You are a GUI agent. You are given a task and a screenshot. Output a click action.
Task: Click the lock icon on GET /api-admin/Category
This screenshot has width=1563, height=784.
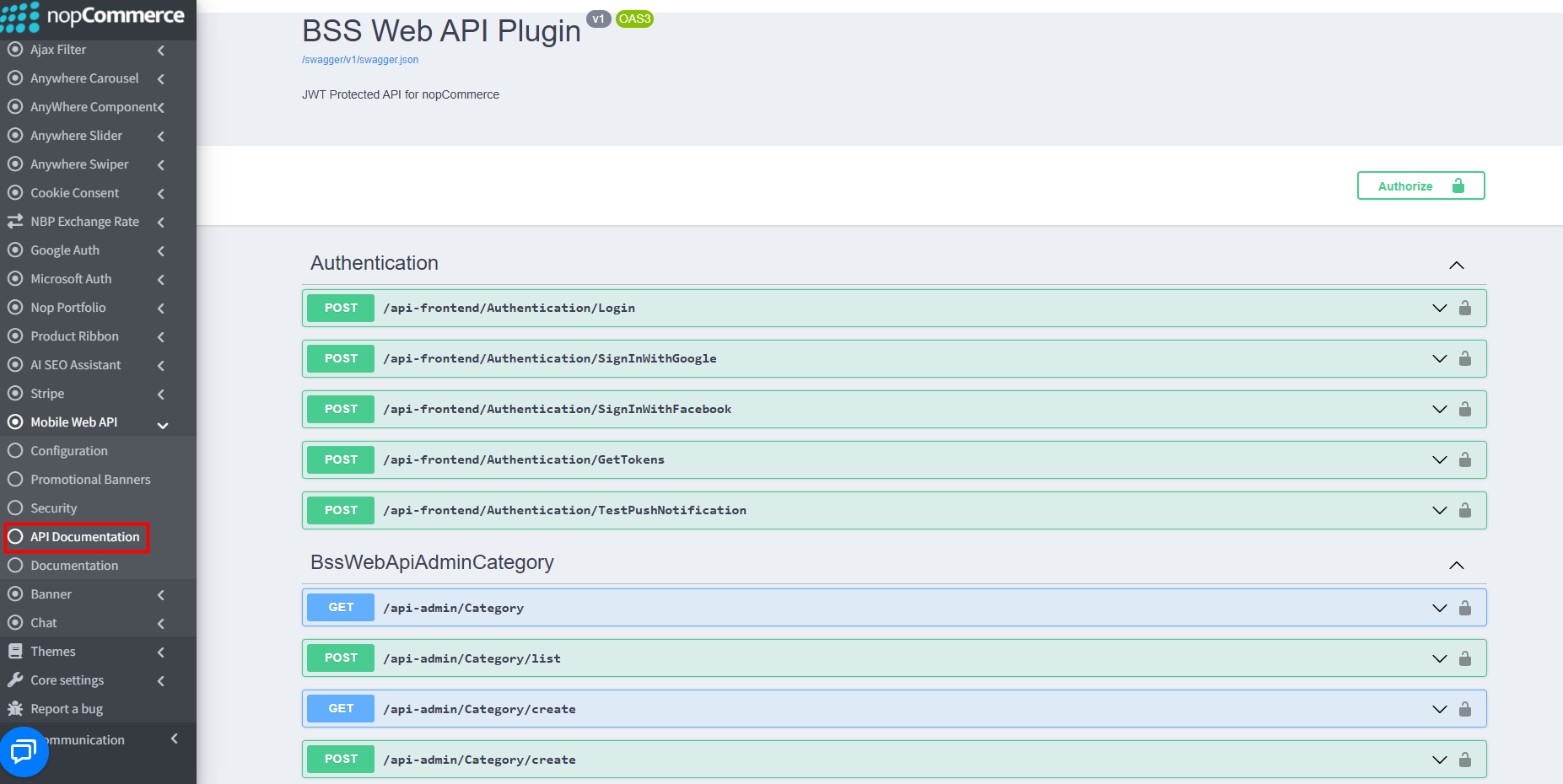pyautogui.click(x=1465, y=608)
